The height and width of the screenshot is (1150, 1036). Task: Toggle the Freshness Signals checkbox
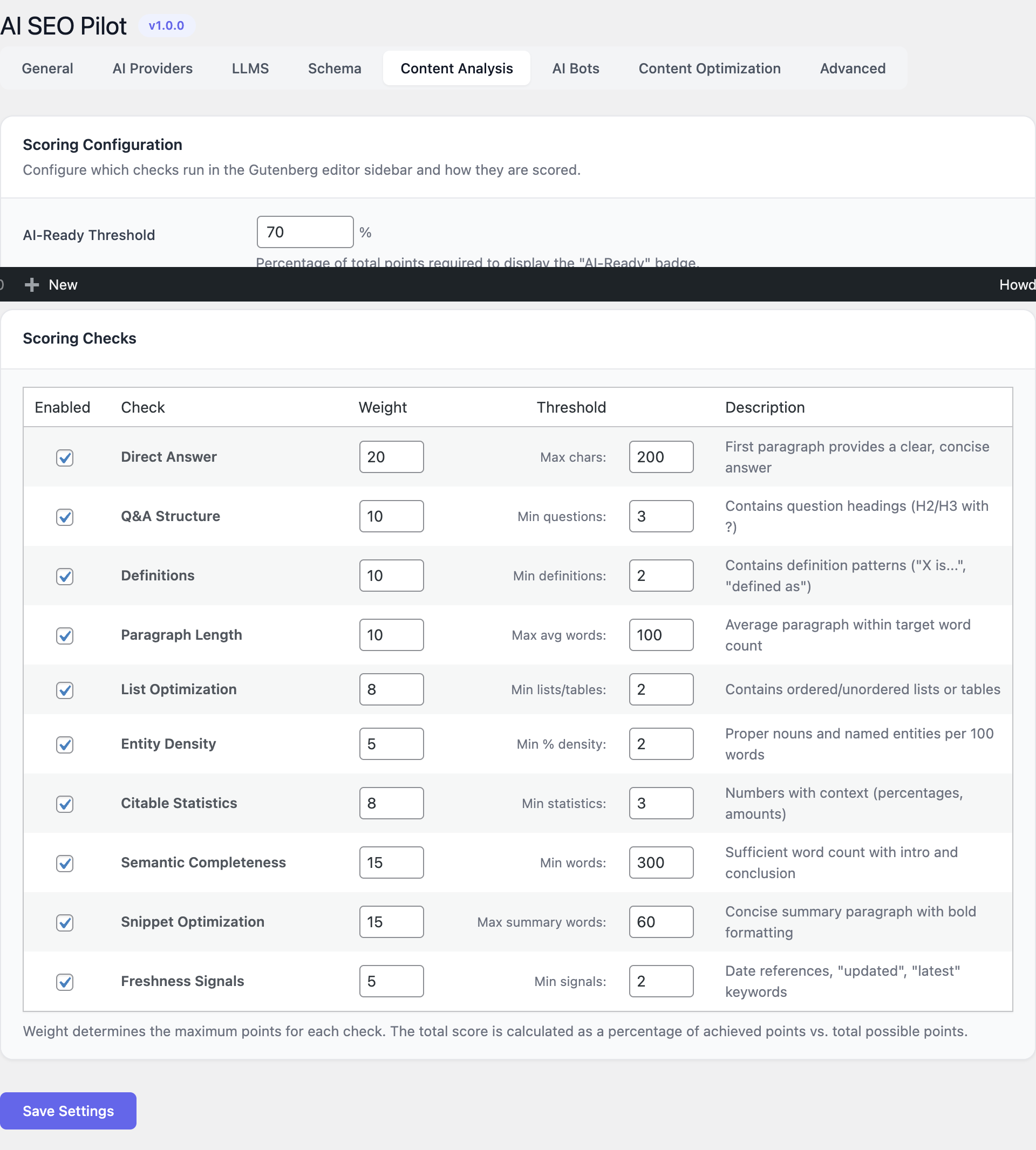tap(65, 982)
